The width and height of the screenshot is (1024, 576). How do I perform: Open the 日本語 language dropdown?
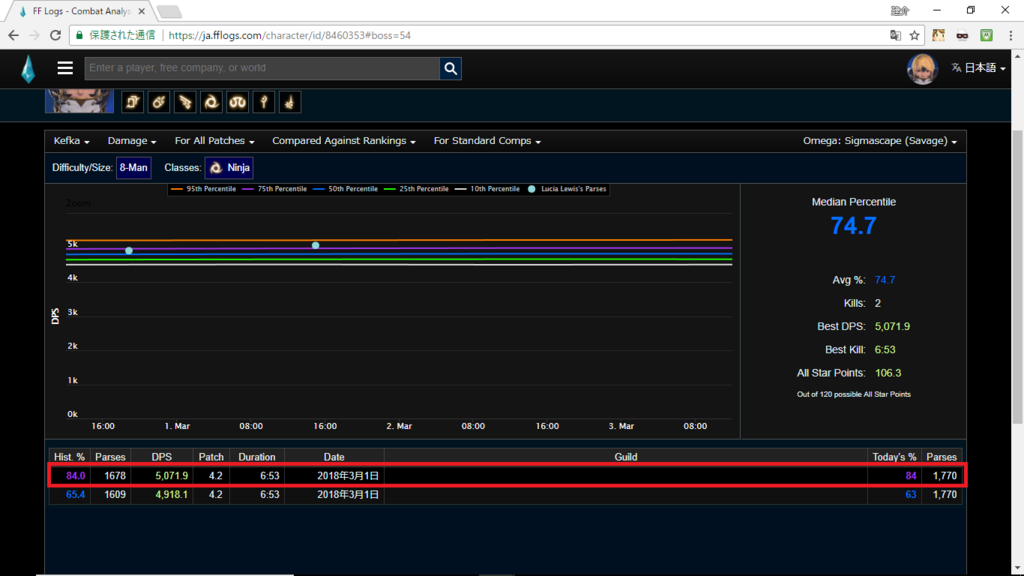pos(978,68)
